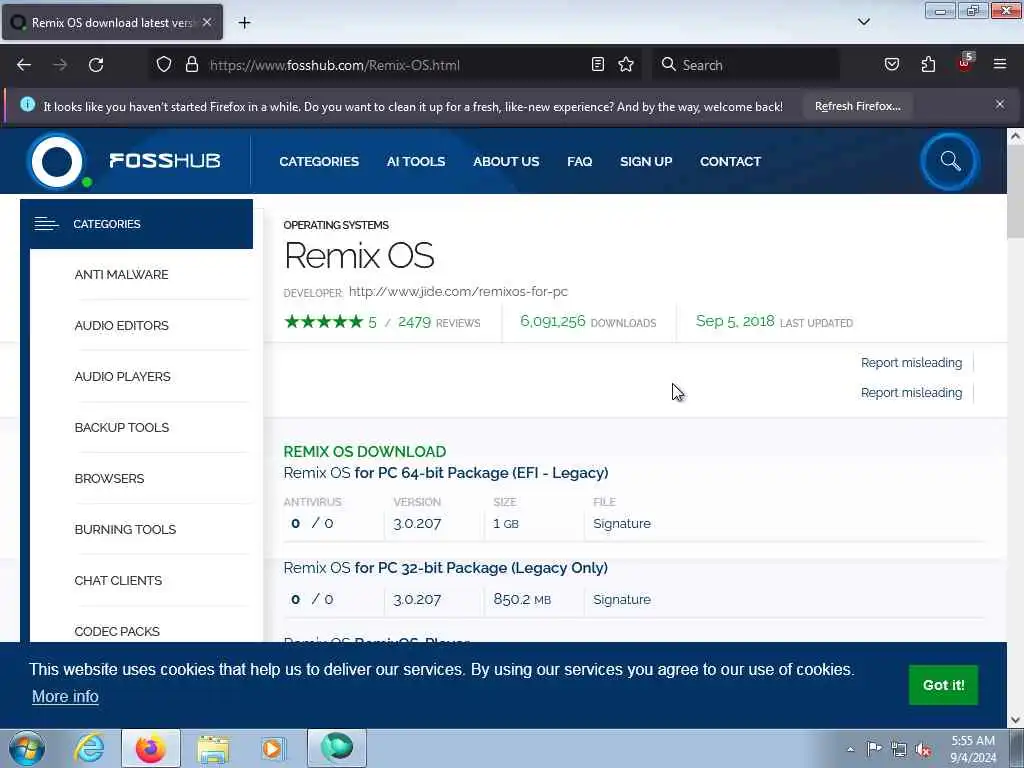Open the taskbar clock showing 5:55 AM

tap(973, 748)
